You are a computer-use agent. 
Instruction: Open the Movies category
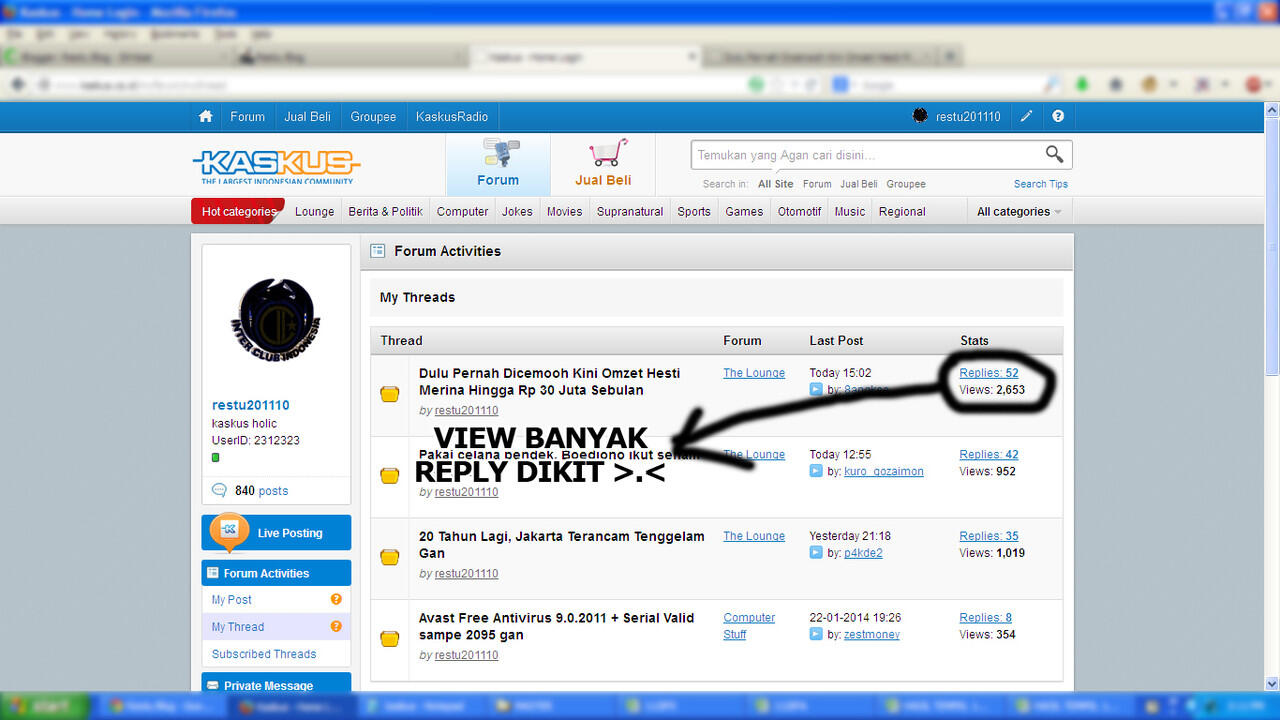tap(564, 211)
